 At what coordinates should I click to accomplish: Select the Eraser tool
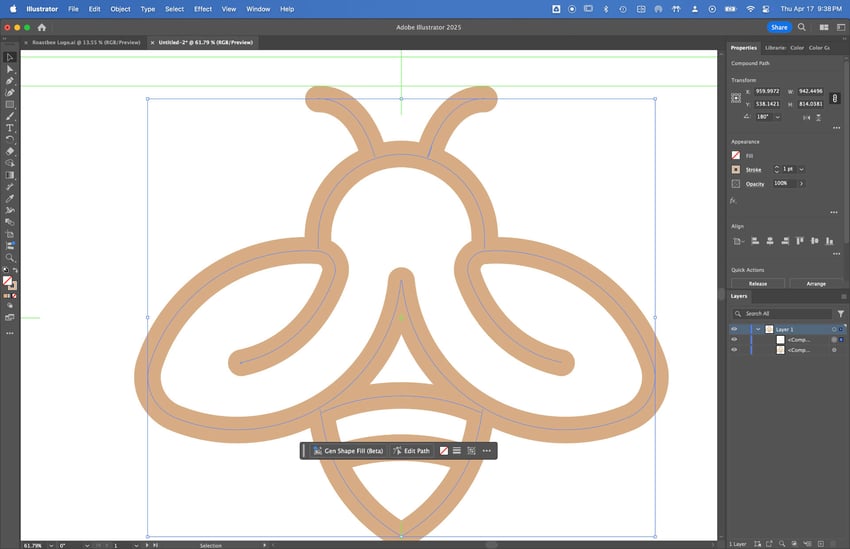pos(10,151)
